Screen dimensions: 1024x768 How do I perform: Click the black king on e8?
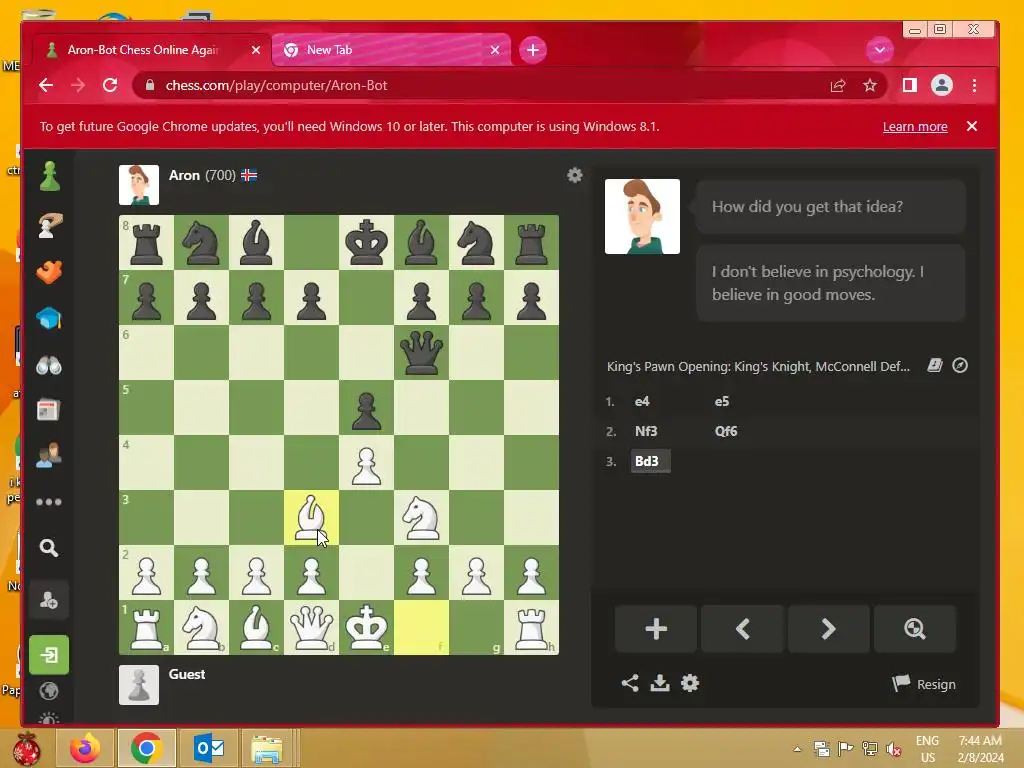click(366, 242)
